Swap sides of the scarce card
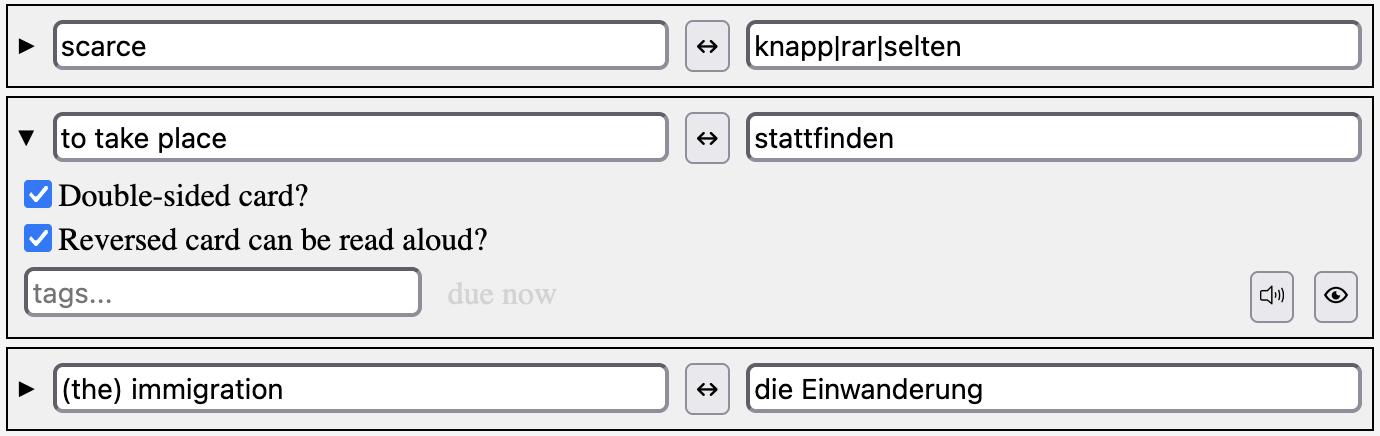This screenshot has width=1380, height=436. (x=707, y=47)
